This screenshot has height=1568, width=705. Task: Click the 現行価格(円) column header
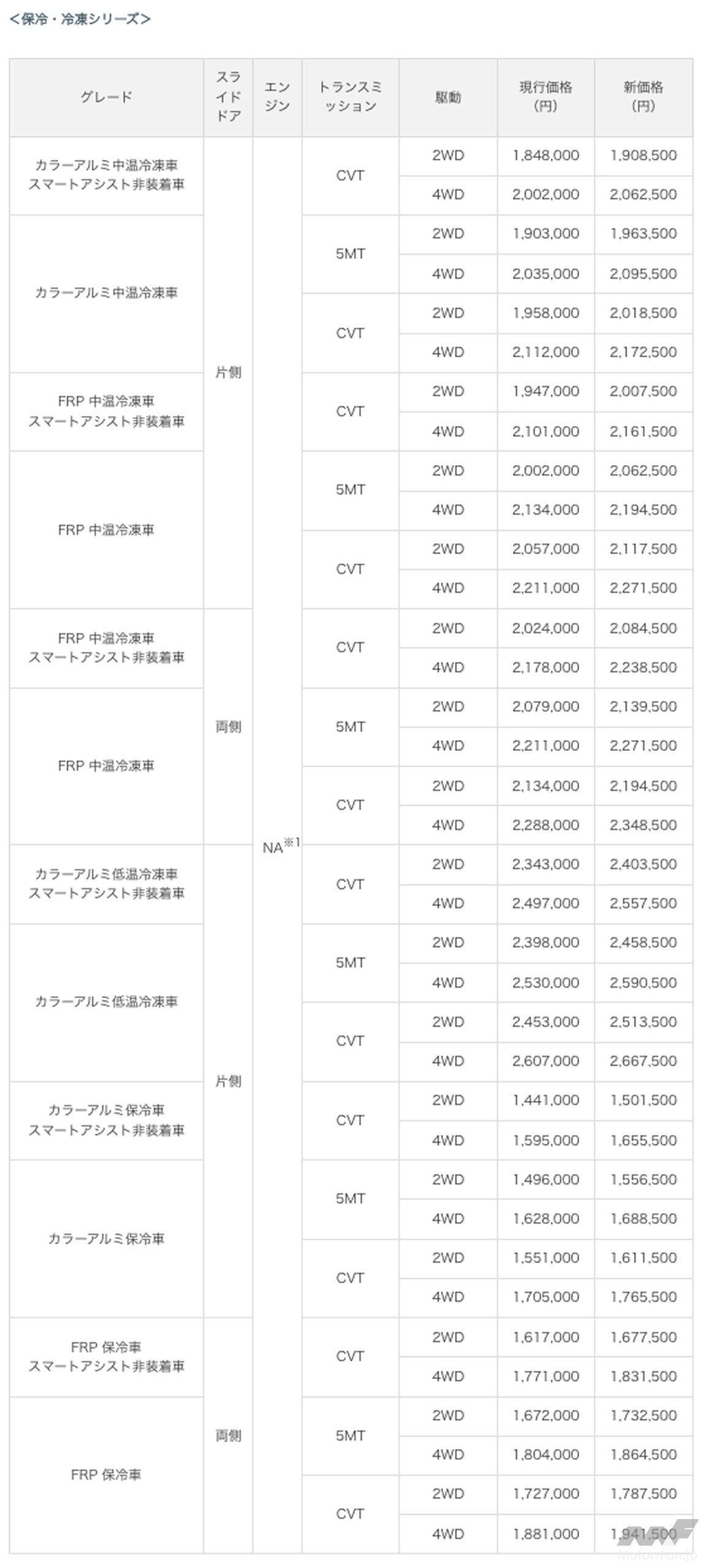pyautogui.click(x=545, y=97)
